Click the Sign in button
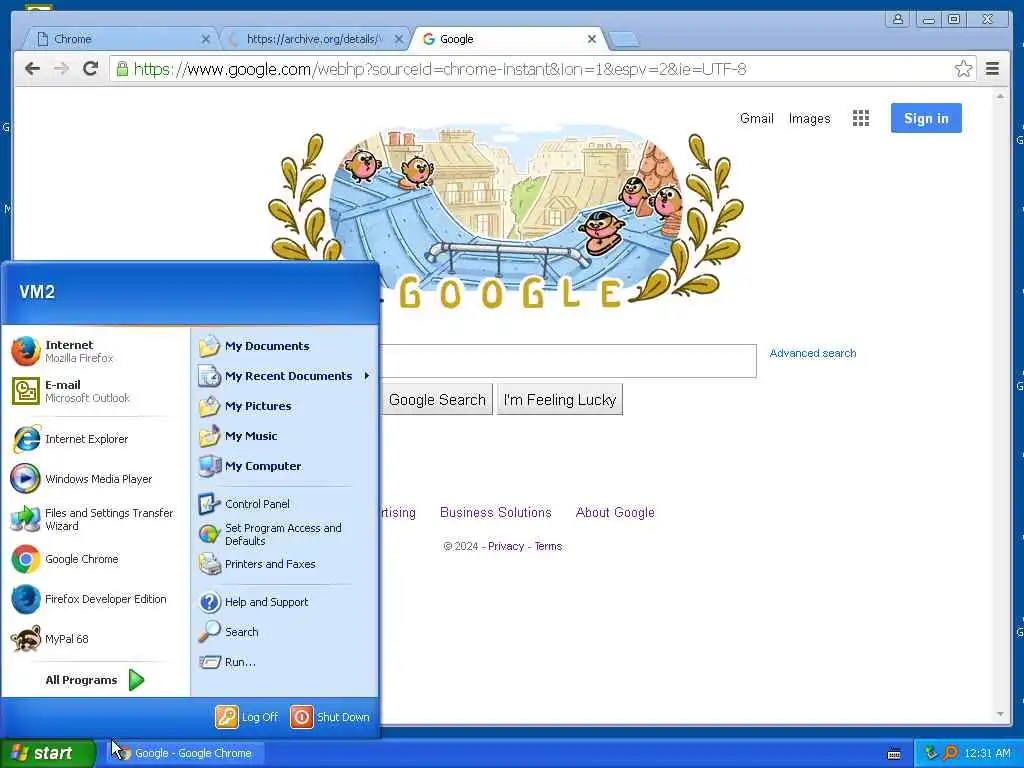Image resolution: width=1024 pixels, height=768 pixels. pyautogui.click(x=926, y=118)
